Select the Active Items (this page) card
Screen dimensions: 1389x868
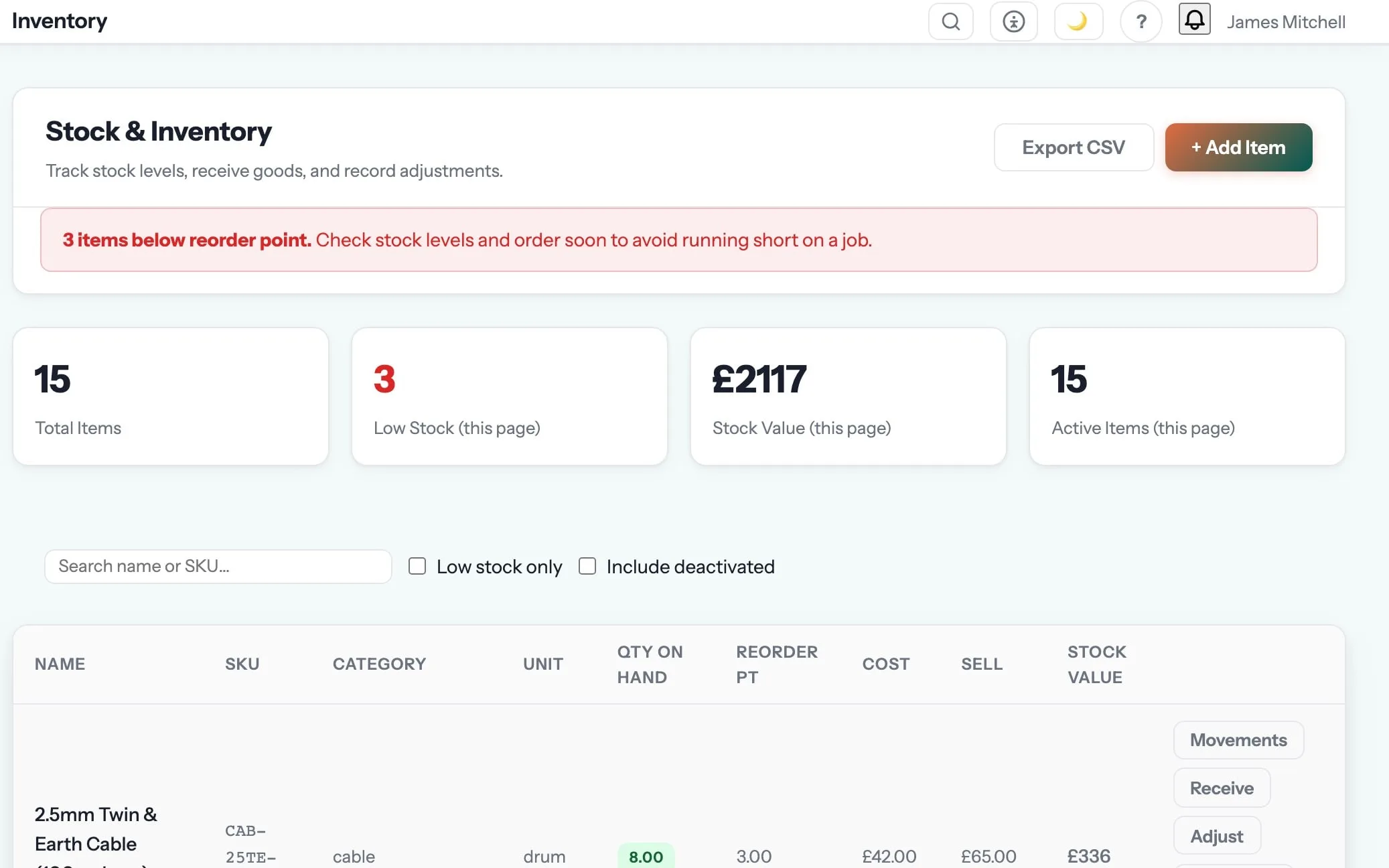1187,396
